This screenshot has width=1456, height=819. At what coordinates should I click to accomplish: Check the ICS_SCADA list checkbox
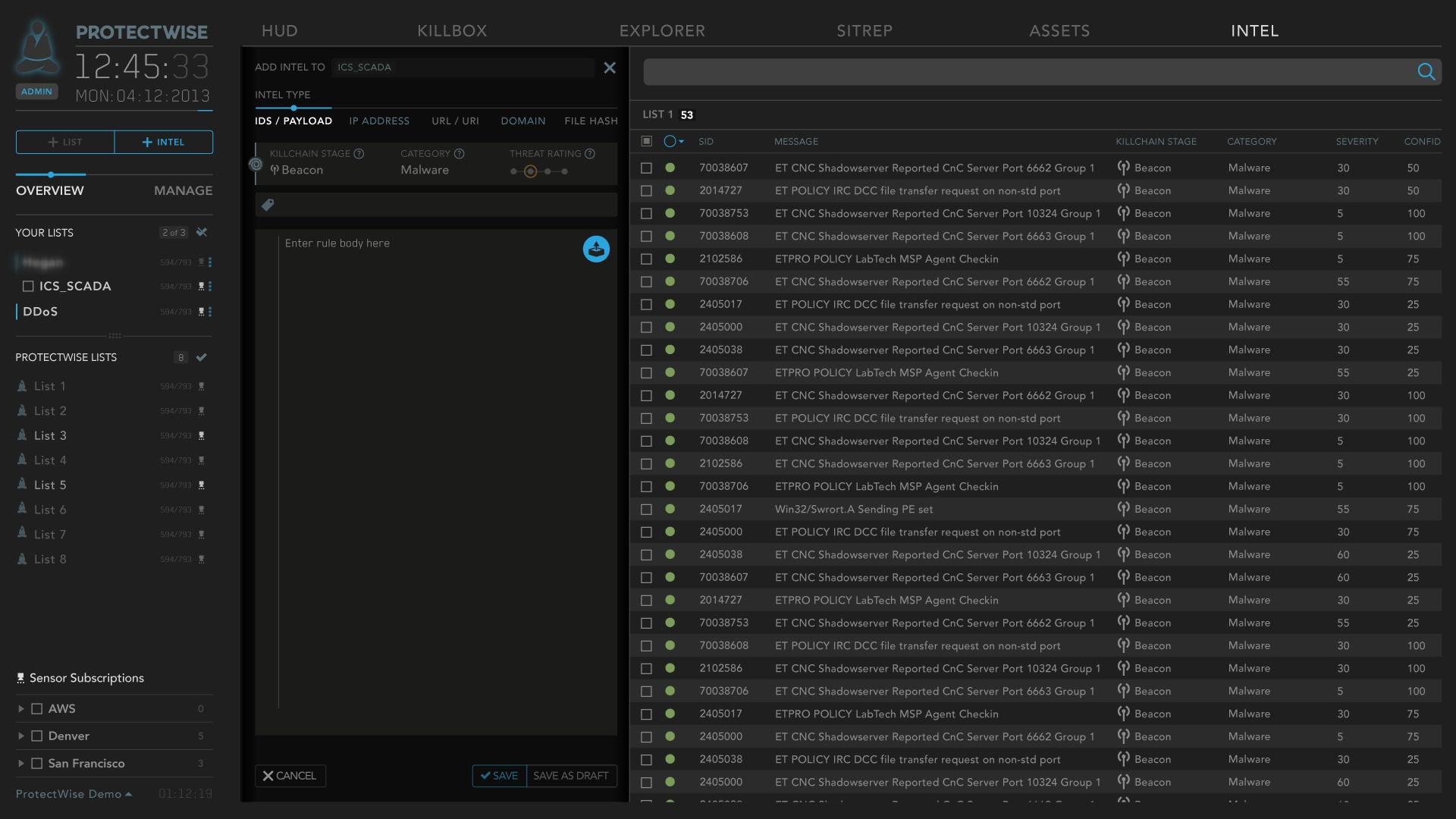pos(28,286)
